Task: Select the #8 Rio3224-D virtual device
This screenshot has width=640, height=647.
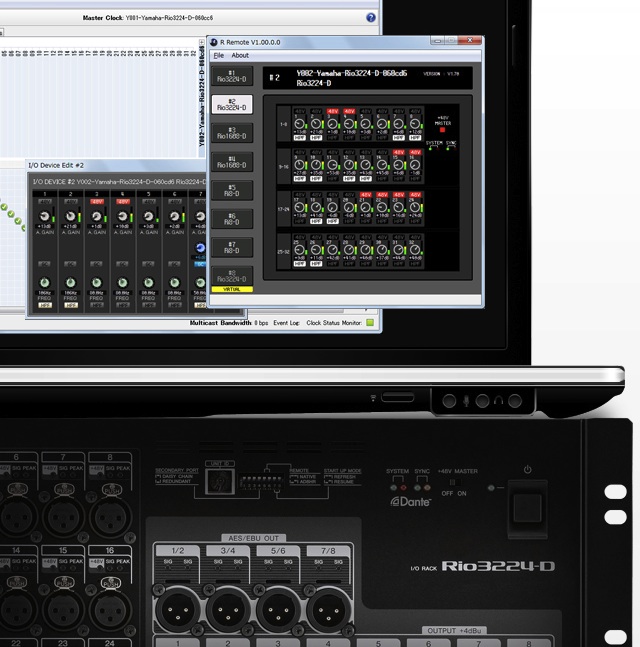Action: 231,276
